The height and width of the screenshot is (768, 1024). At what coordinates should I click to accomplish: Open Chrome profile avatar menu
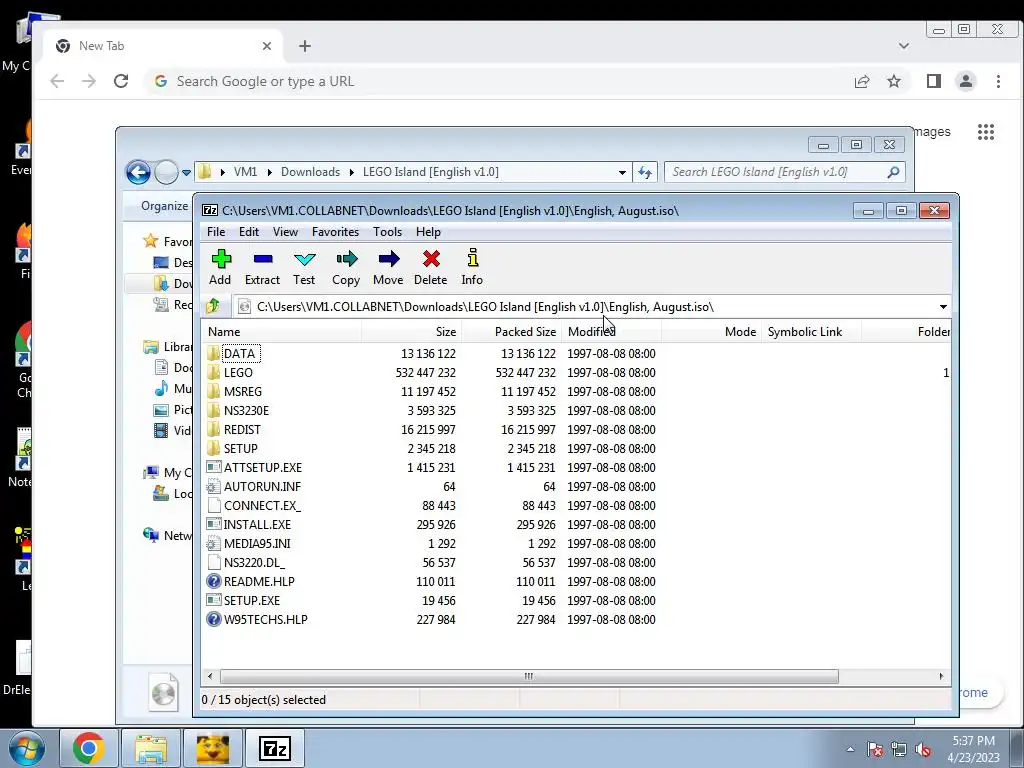click(965, 81)
